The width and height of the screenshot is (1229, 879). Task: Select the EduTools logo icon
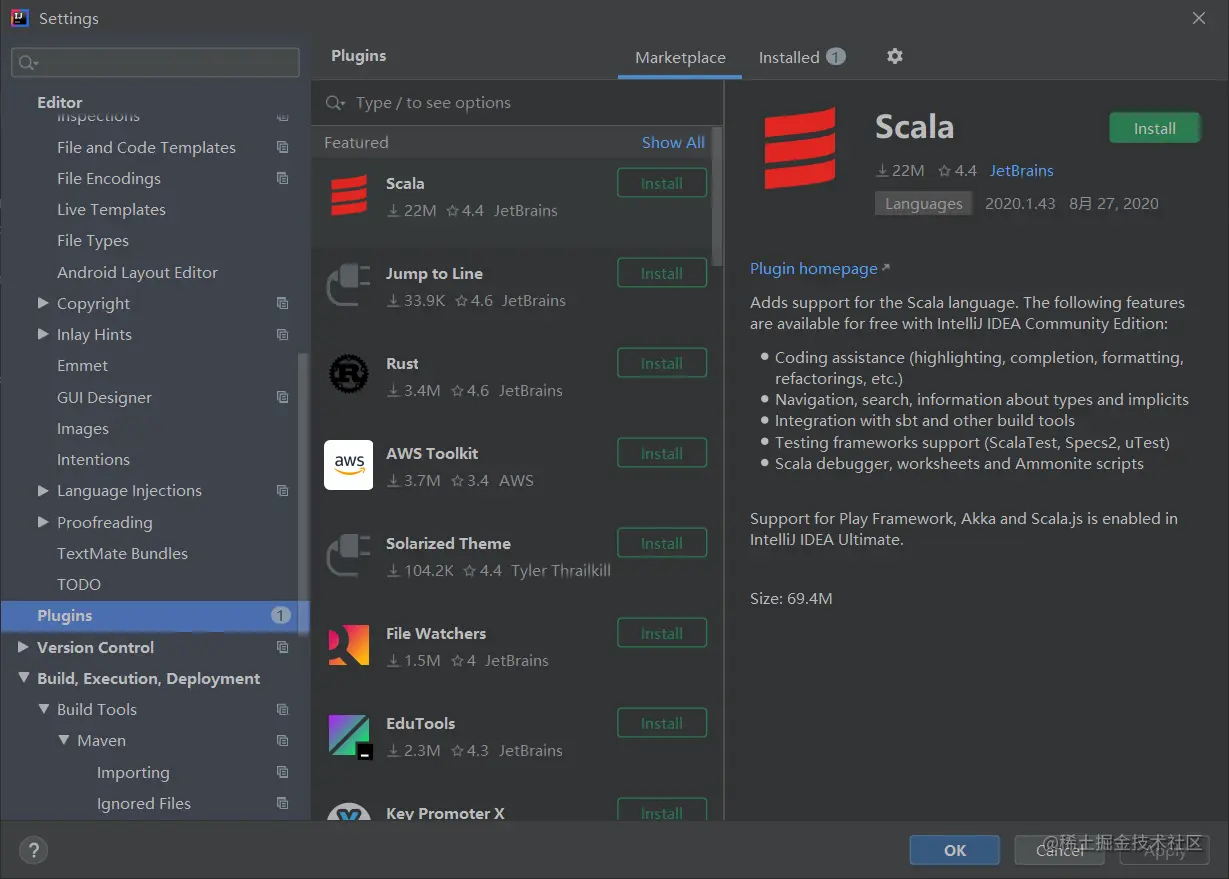tap(350, 736)
